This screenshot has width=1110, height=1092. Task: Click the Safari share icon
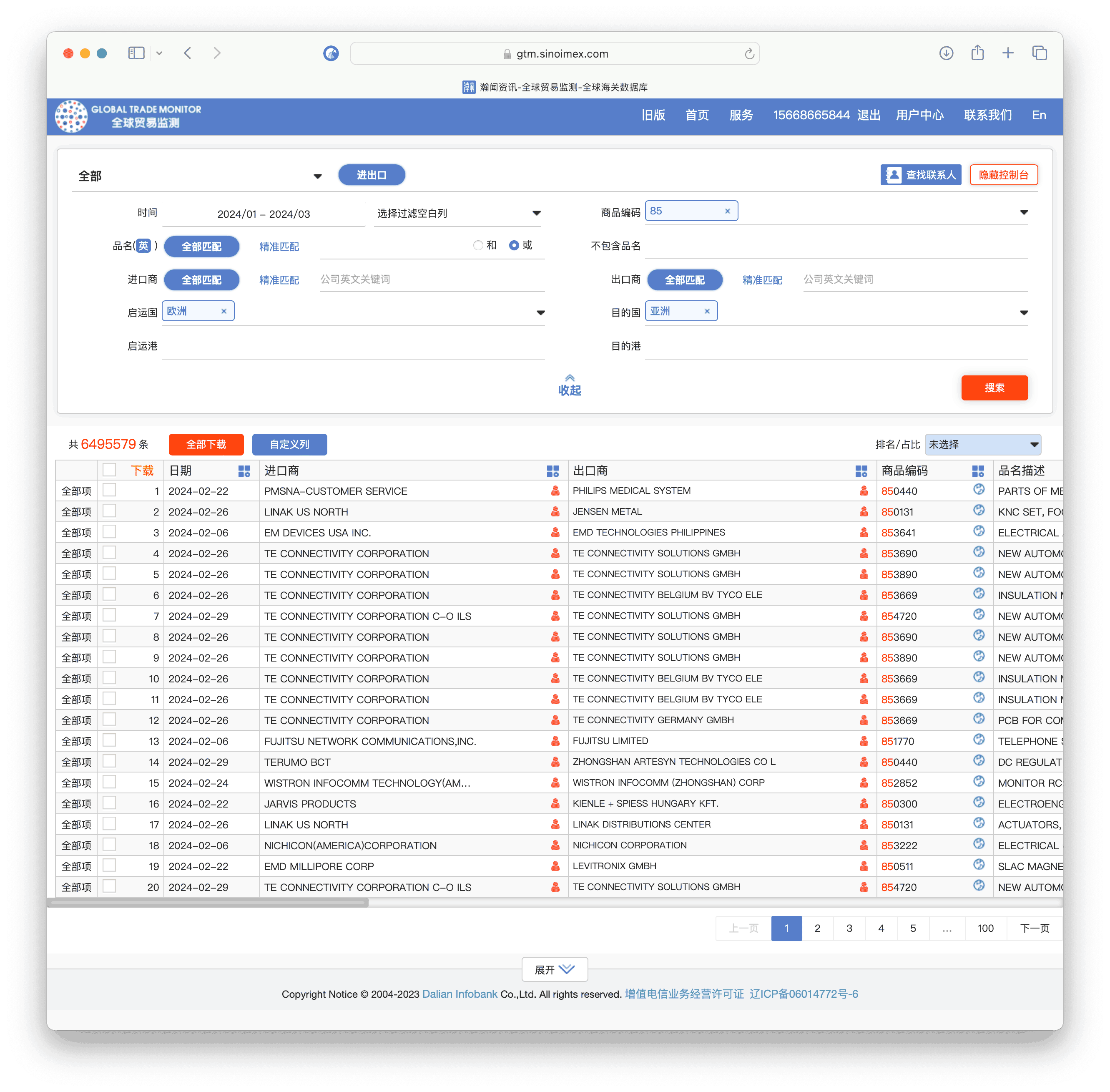977,53
